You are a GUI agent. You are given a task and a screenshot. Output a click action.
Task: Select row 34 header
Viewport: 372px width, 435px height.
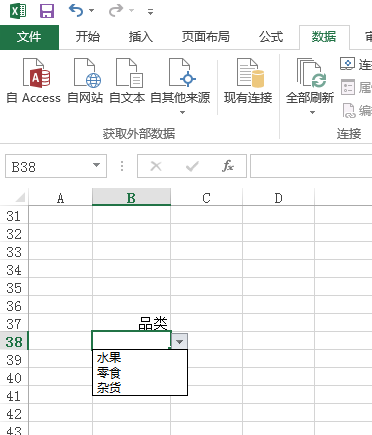[x=14, y=270]
